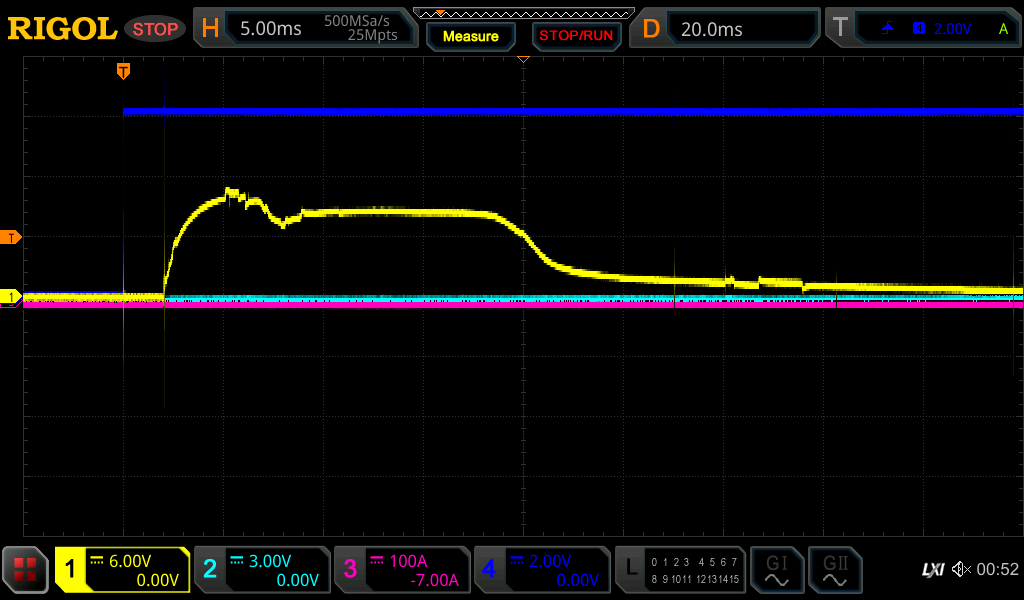Toggle channel 4 with 2.00V scale
1024x600 pixels.
pyautogui.click(x=542, y=570)
